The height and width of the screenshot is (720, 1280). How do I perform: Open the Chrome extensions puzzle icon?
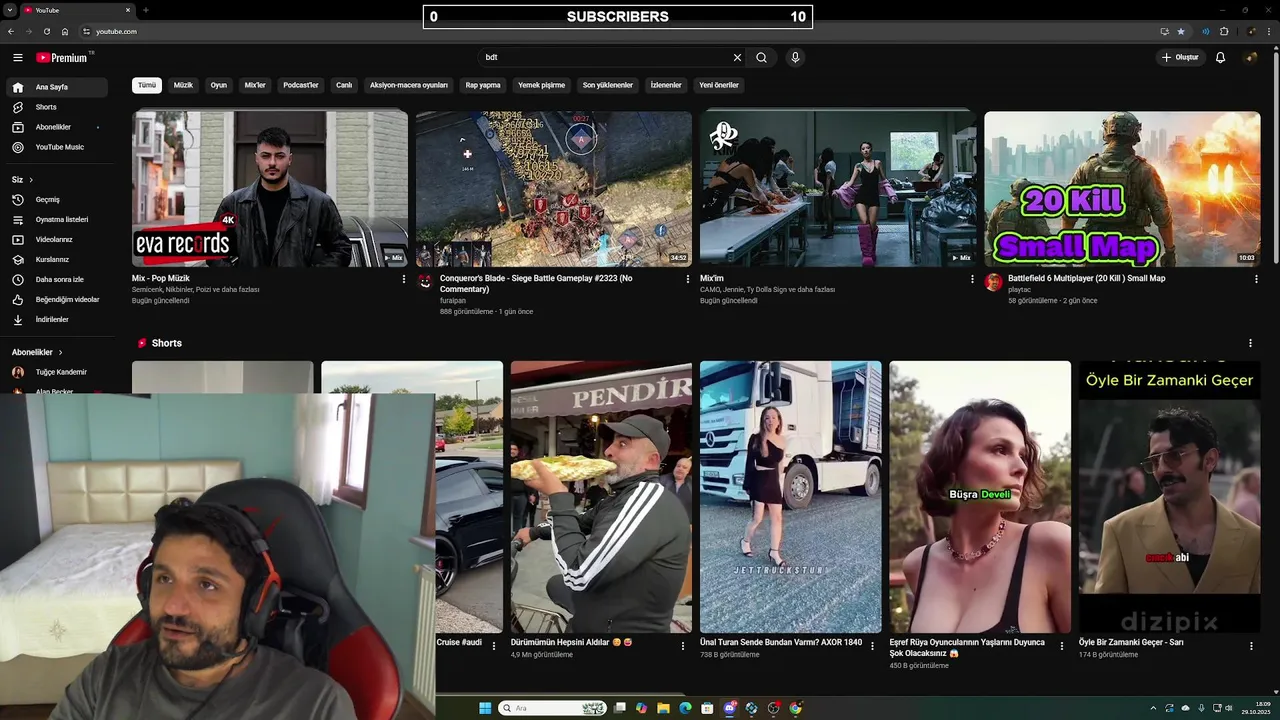(1224, 31)
